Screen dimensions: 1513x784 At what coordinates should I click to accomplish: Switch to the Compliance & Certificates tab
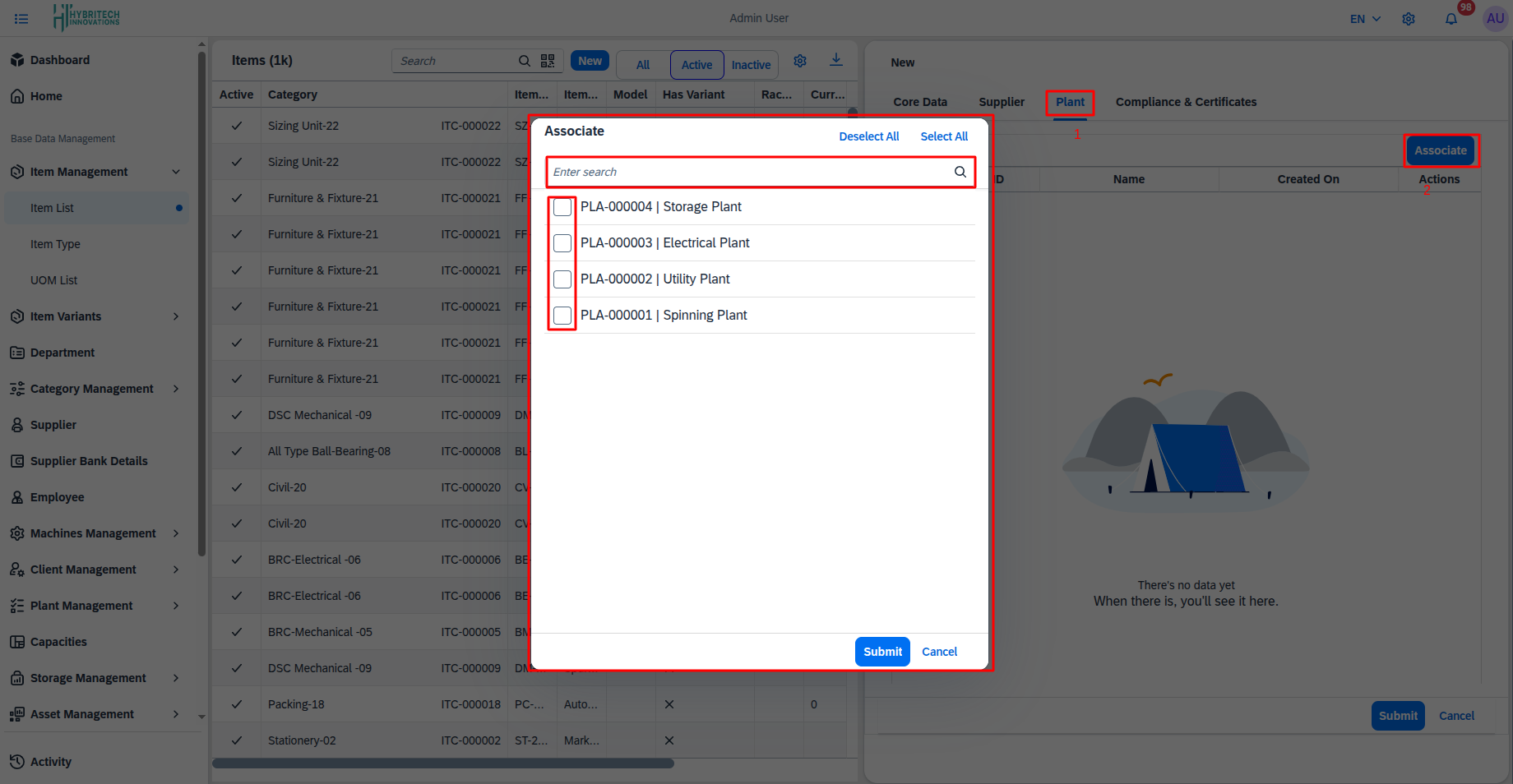point(1185,102)
